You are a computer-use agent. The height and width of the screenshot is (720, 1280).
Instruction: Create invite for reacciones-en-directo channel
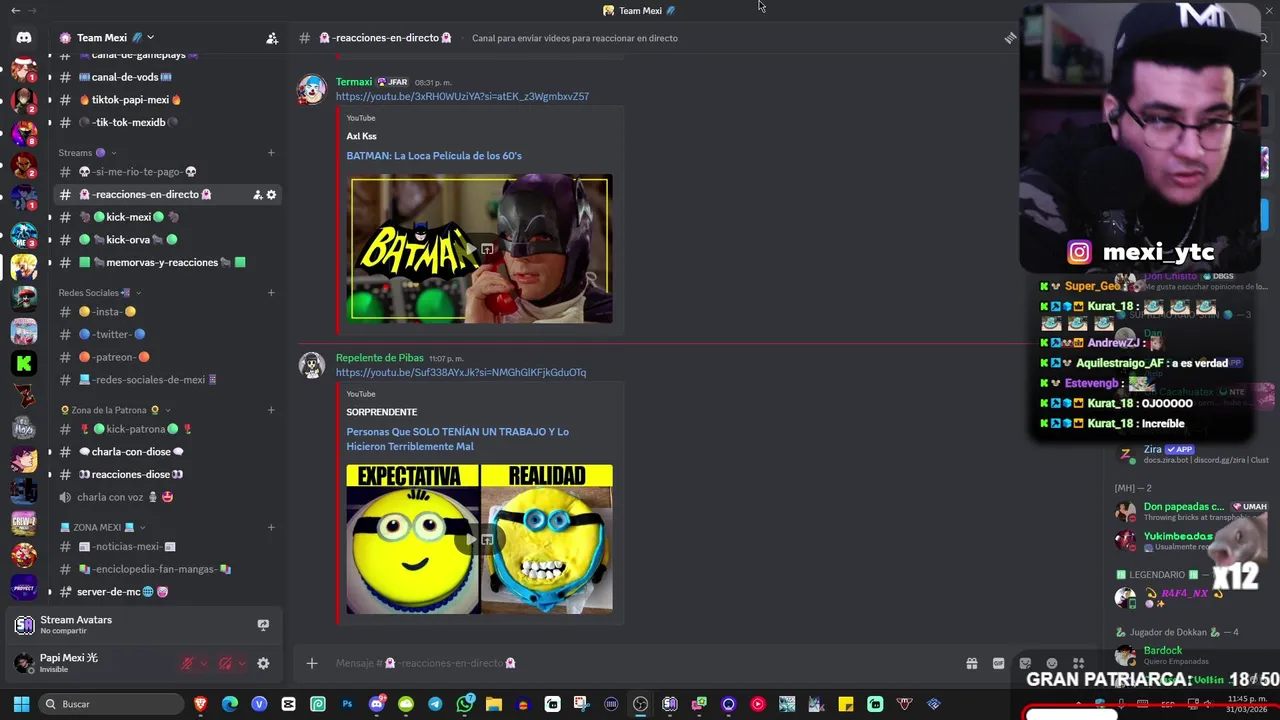click(x=257, y=195)
